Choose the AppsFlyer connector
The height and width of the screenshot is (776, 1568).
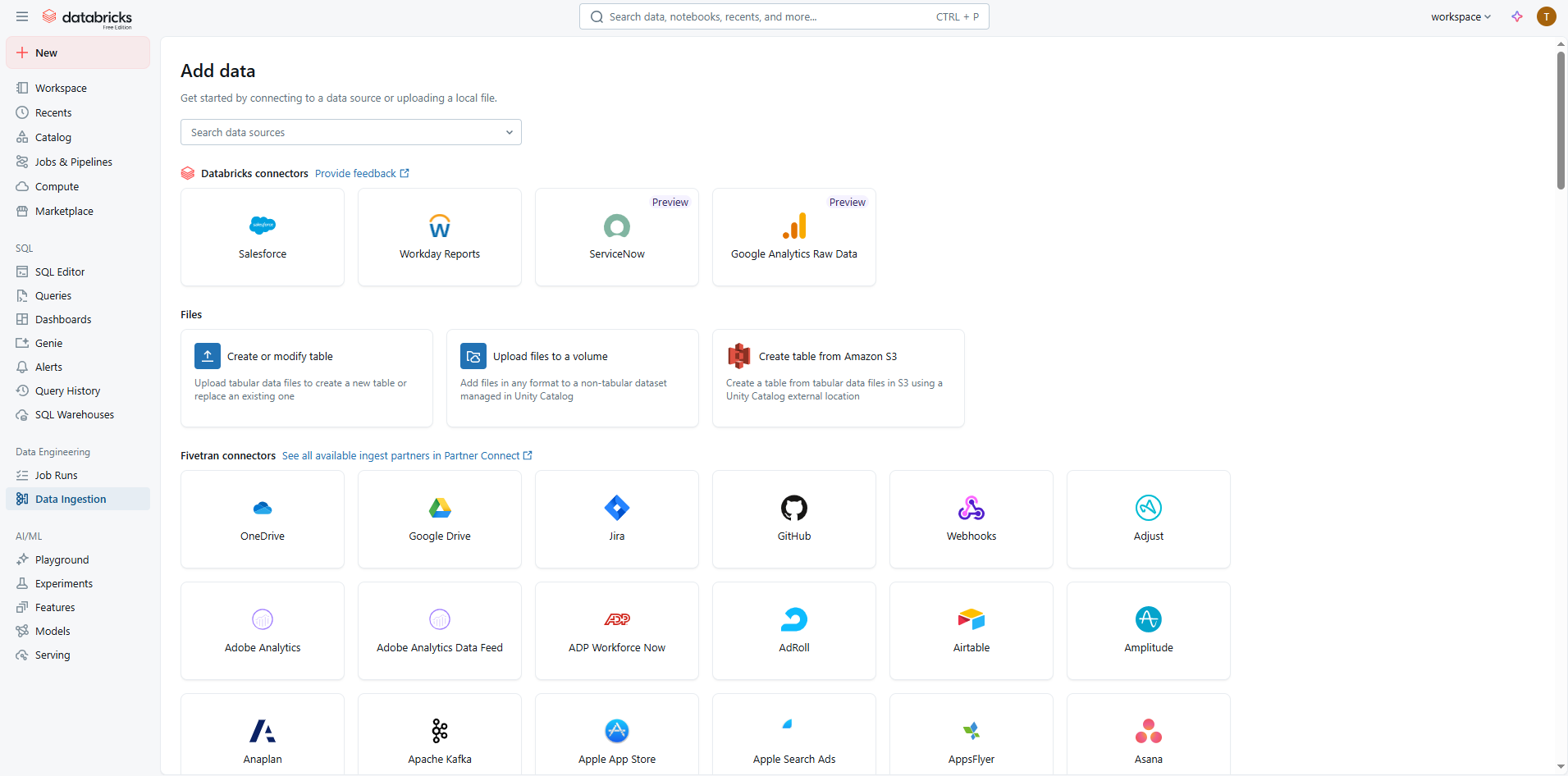click(x=971, y=735)
